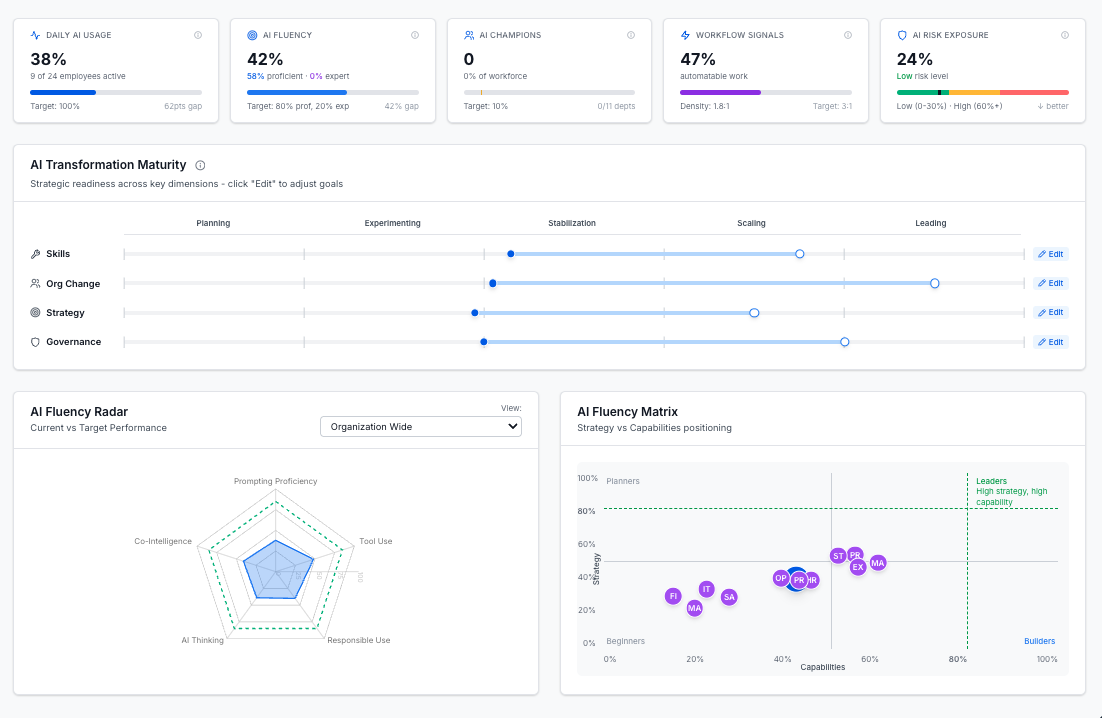Click the Beginners quadrant label
This screenshot has width=1102, height=718.
625,641
